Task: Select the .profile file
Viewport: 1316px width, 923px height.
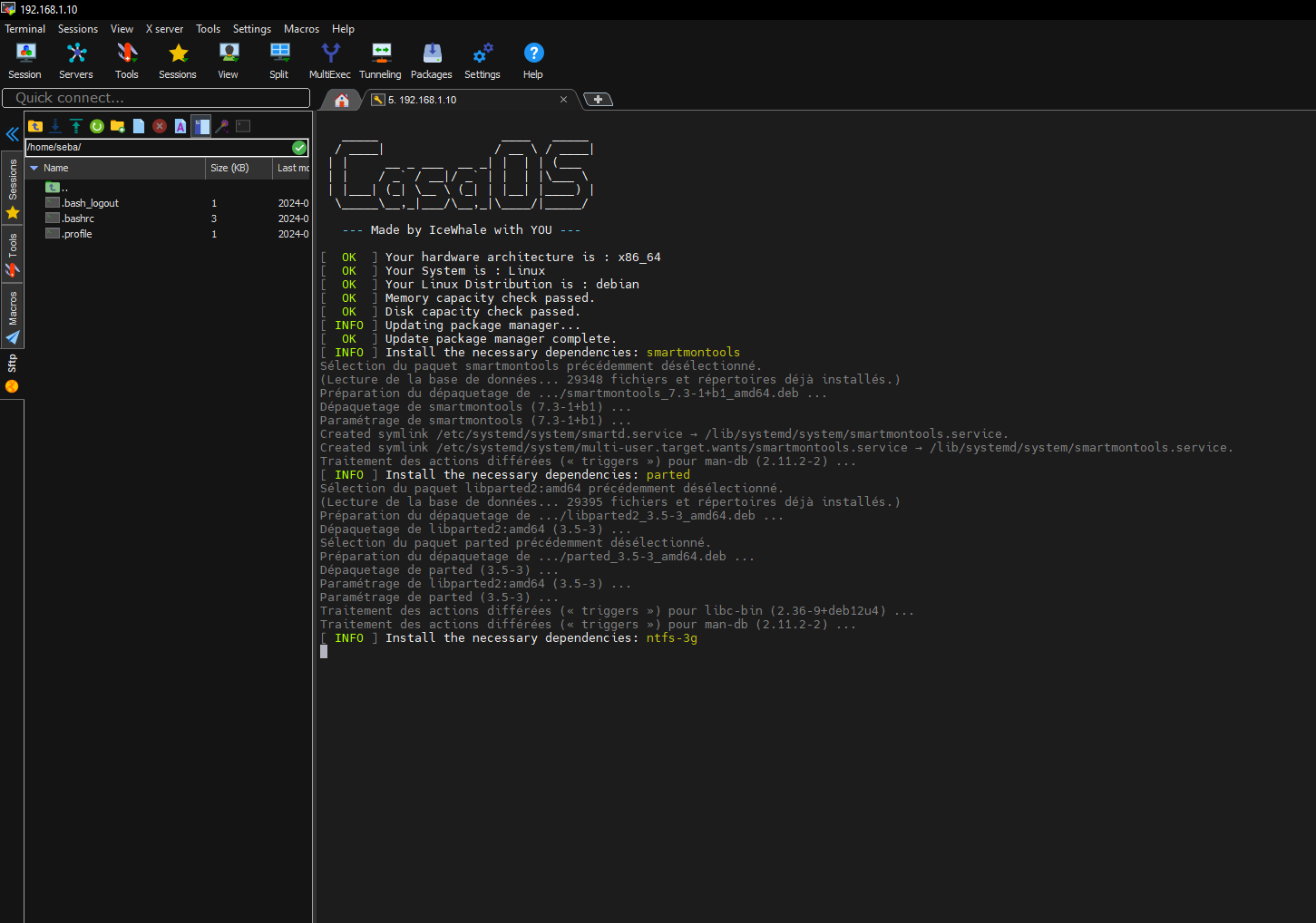Action: (70, 234)
